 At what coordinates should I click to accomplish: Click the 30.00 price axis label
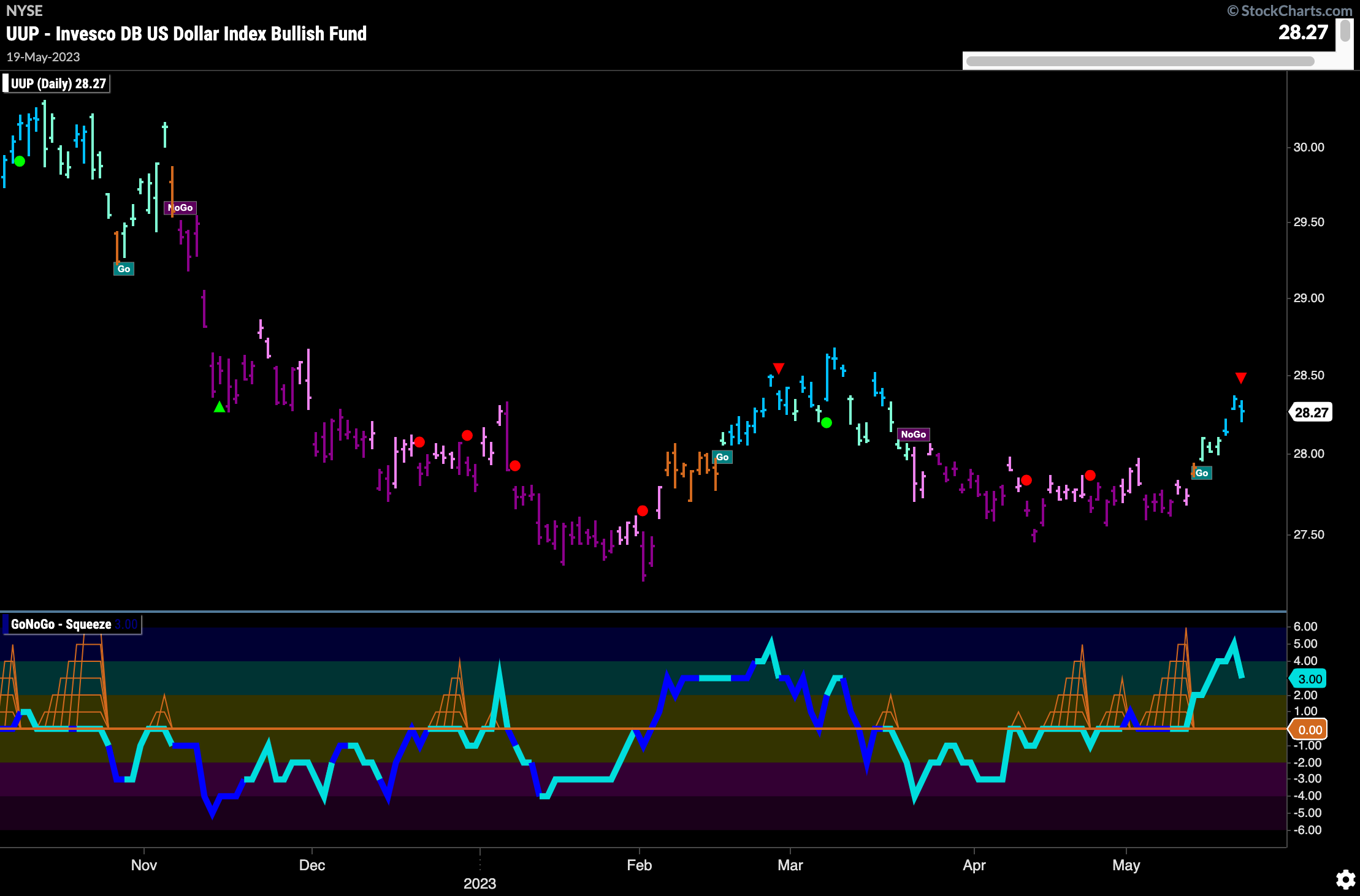(x=1308, y=147)
